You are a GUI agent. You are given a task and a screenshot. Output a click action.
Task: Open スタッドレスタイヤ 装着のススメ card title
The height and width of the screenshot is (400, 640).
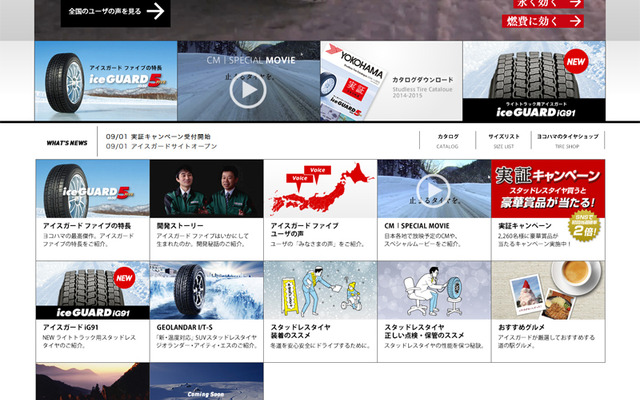[301, 331]
